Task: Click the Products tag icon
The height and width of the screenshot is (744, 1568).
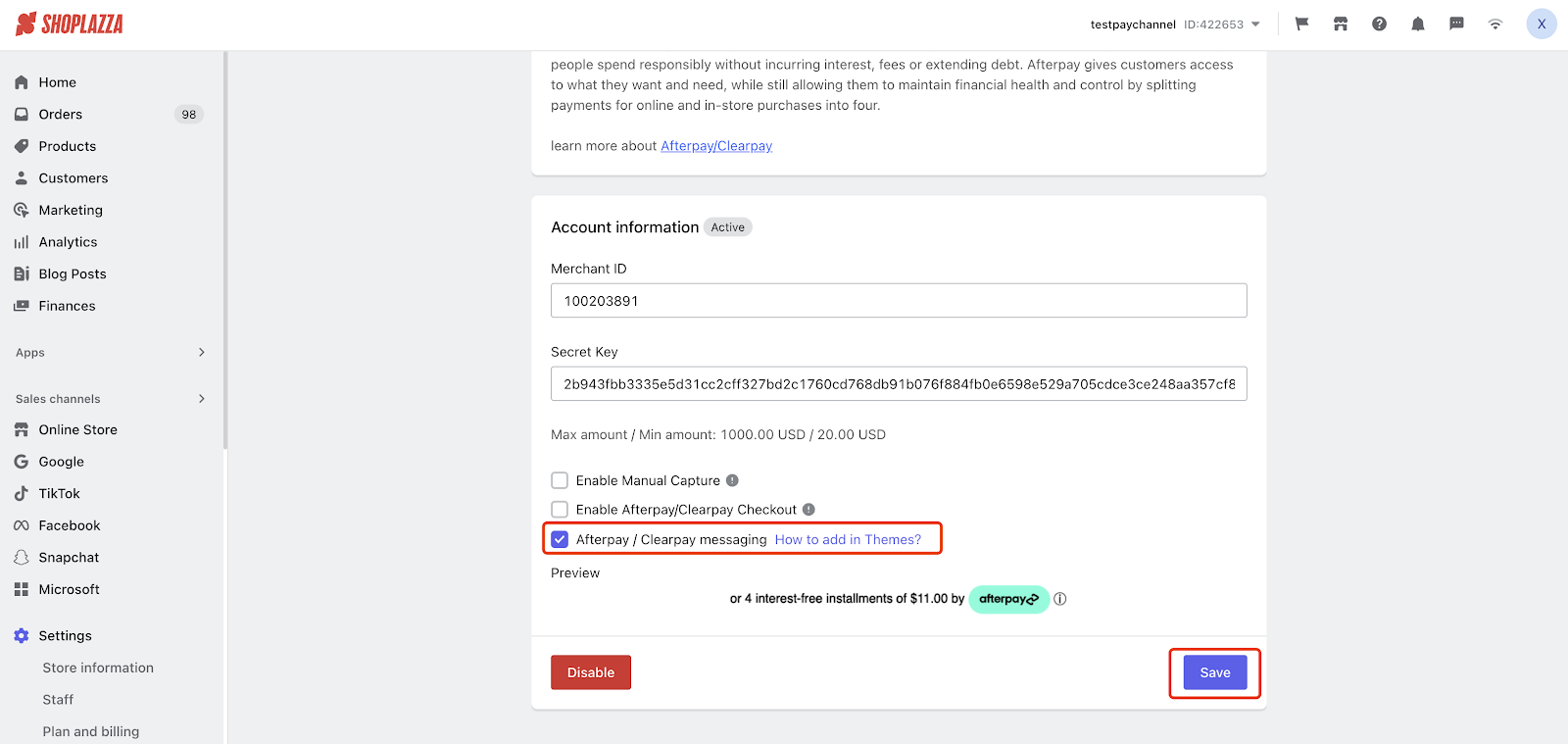Action: click(22, 146)
